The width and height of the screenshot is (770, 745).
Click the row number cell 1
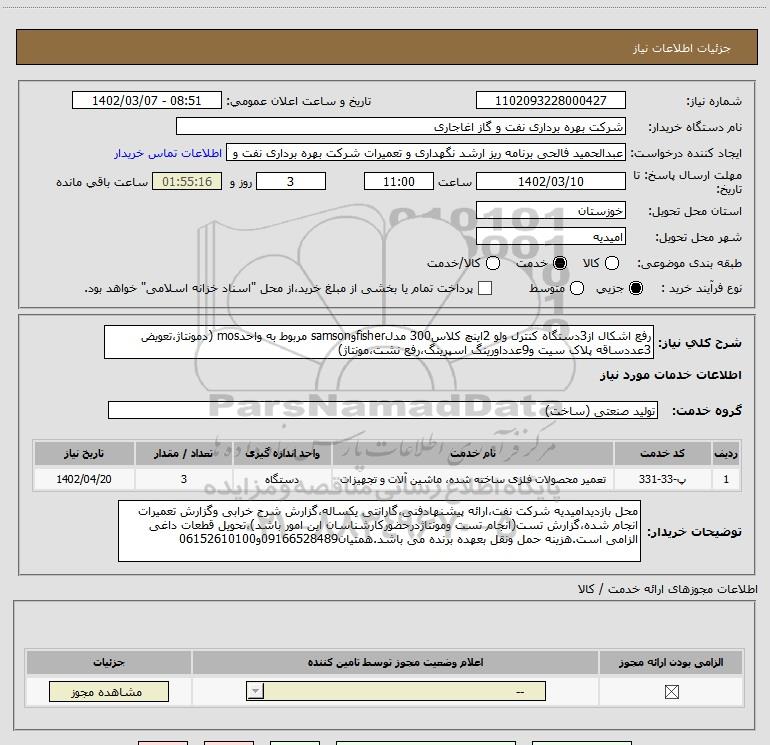point(726,479)
